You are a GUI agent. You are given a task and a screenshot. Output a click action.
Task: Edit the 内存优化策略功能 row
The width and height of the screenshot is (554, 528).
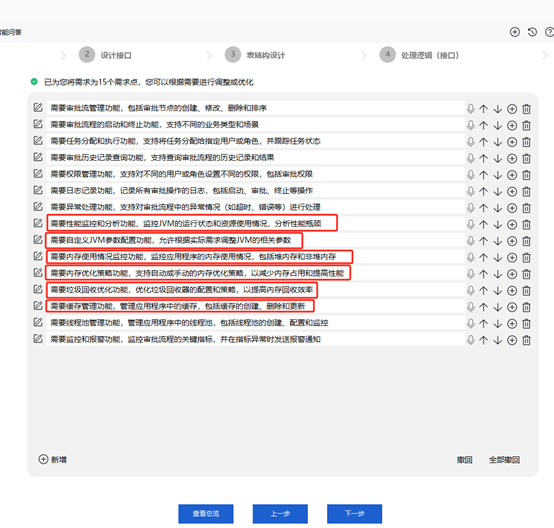tap(38, 272)
